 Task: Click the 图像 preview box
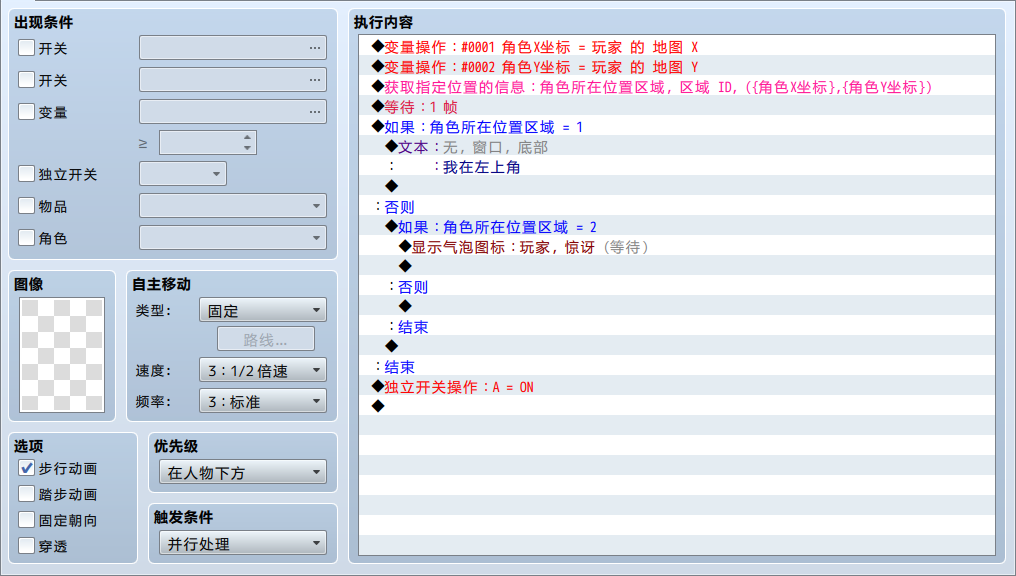(62, 354)
